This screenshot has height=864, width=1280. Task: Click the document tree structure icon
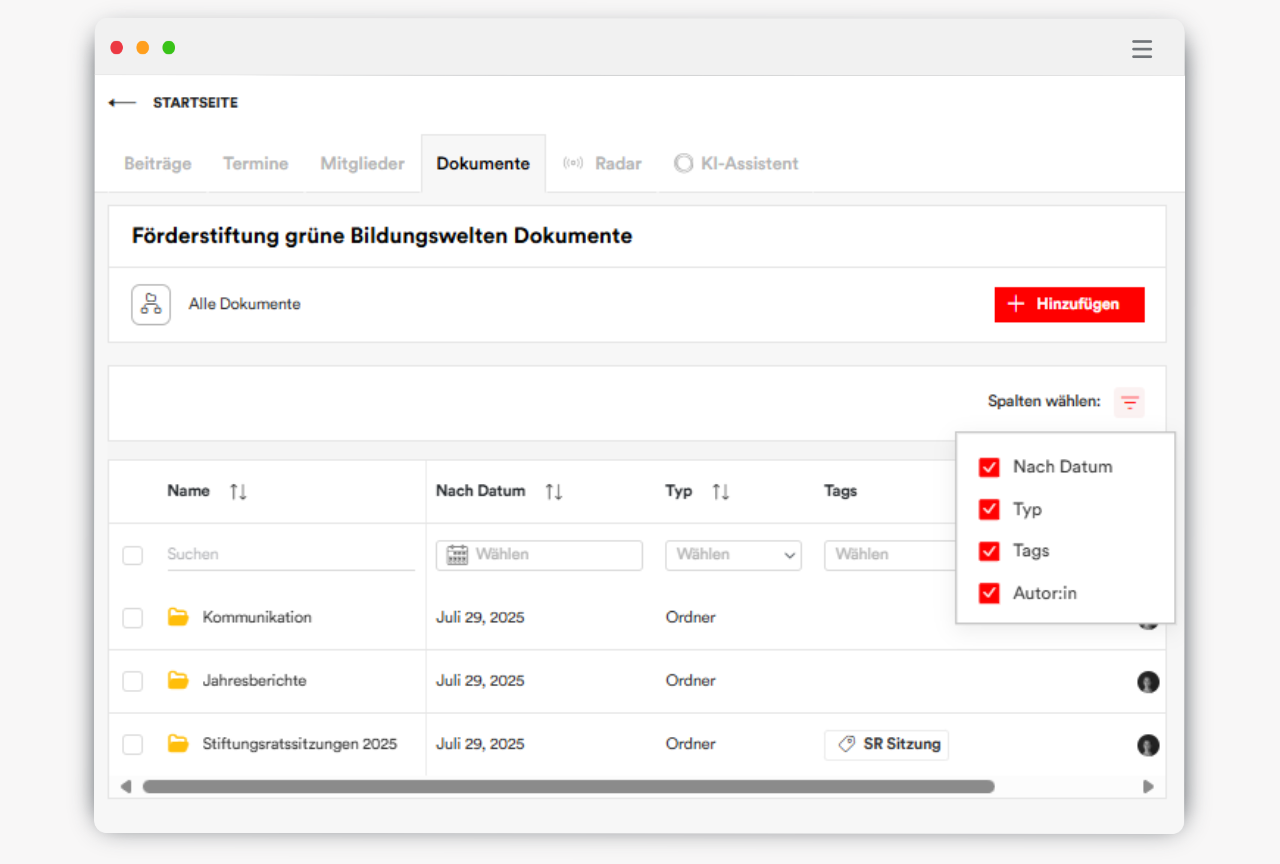point(151,304)
